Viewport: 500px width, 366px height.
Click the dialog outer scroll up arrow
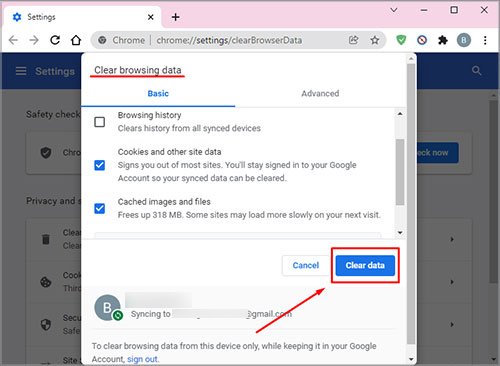point(411,59)
